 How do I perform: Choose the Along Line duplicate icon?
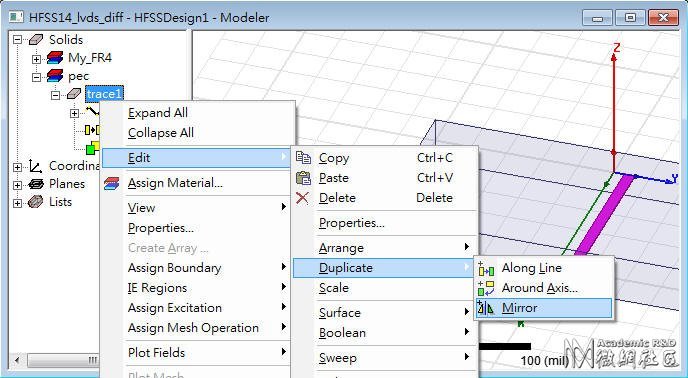click(486, 268)
